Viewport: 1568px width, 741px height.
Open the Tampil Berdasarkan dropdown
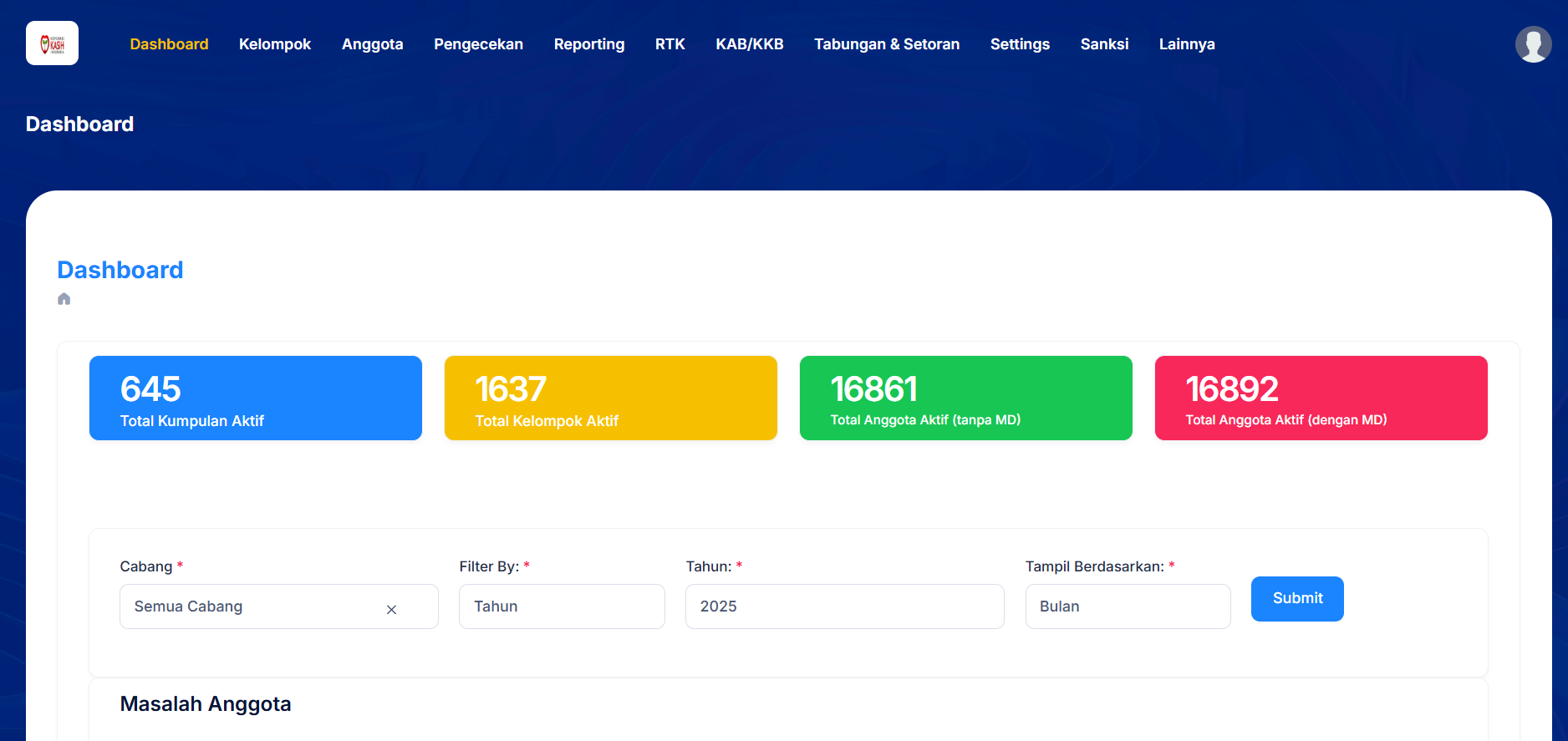[1128, 607]
